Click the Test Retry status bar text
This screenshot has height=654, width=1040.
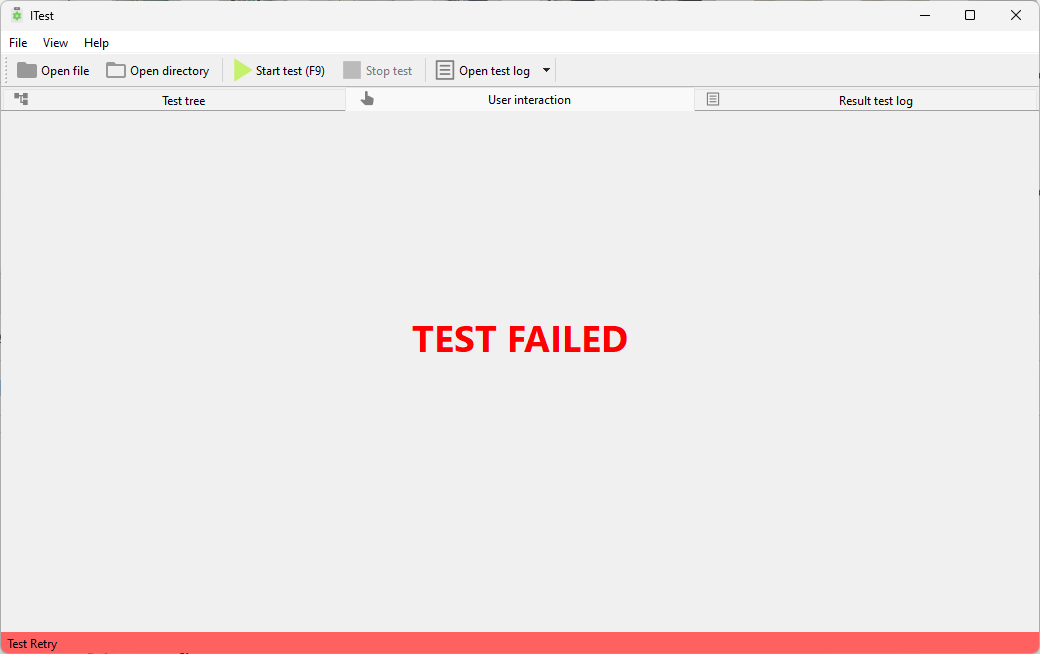(32, 643)
